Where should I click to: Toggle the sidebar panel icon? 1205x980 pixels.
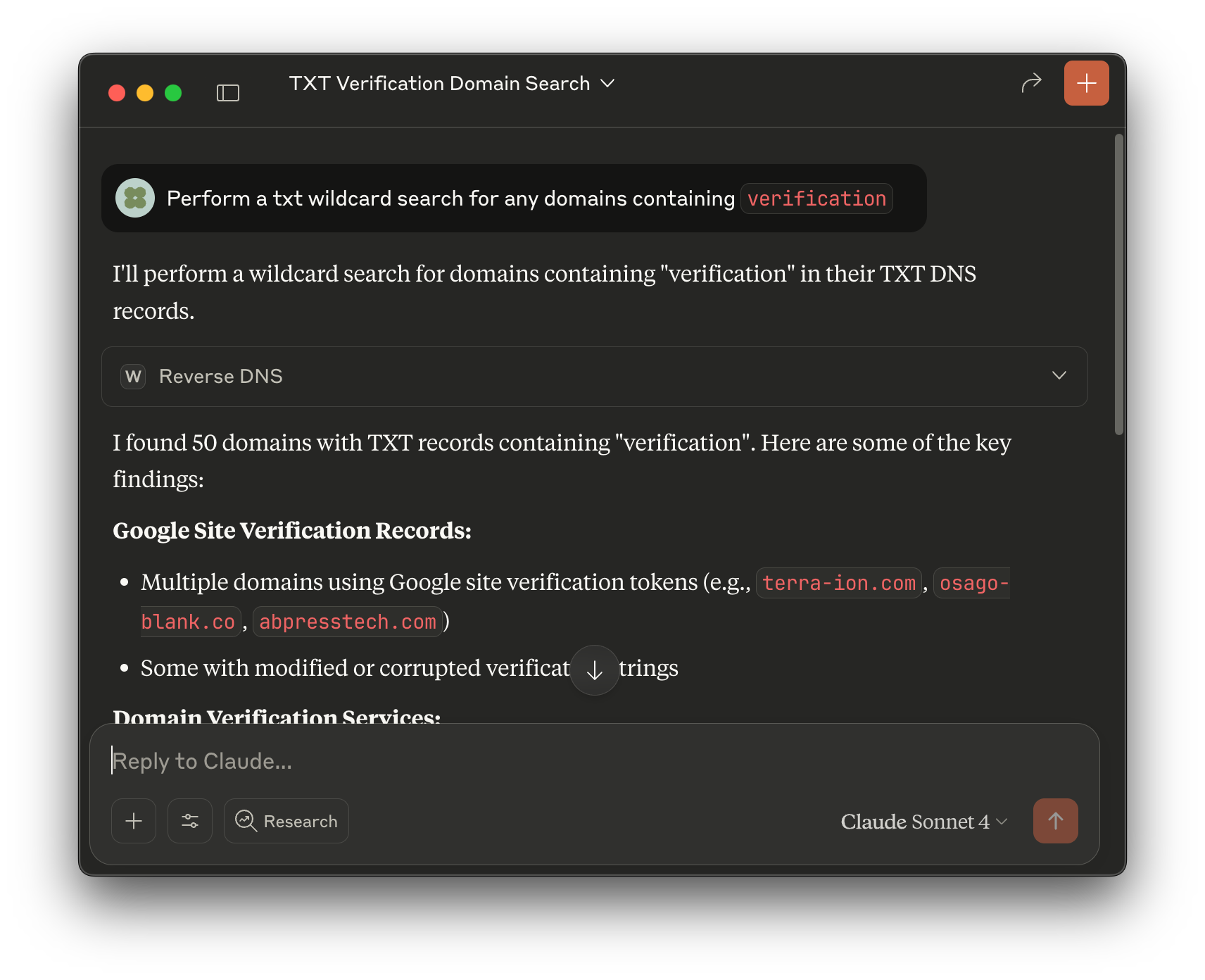click(x=228, y=92)
